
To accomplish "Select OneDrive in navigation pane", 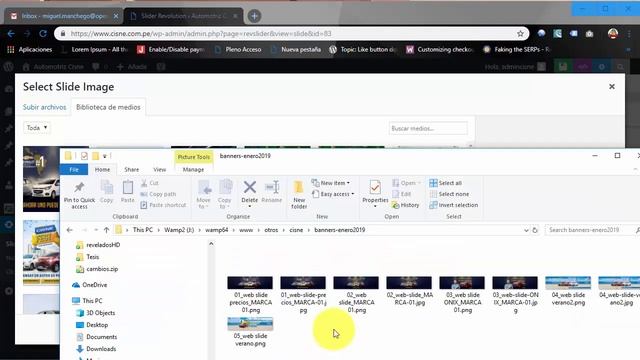I will (90, 284).
